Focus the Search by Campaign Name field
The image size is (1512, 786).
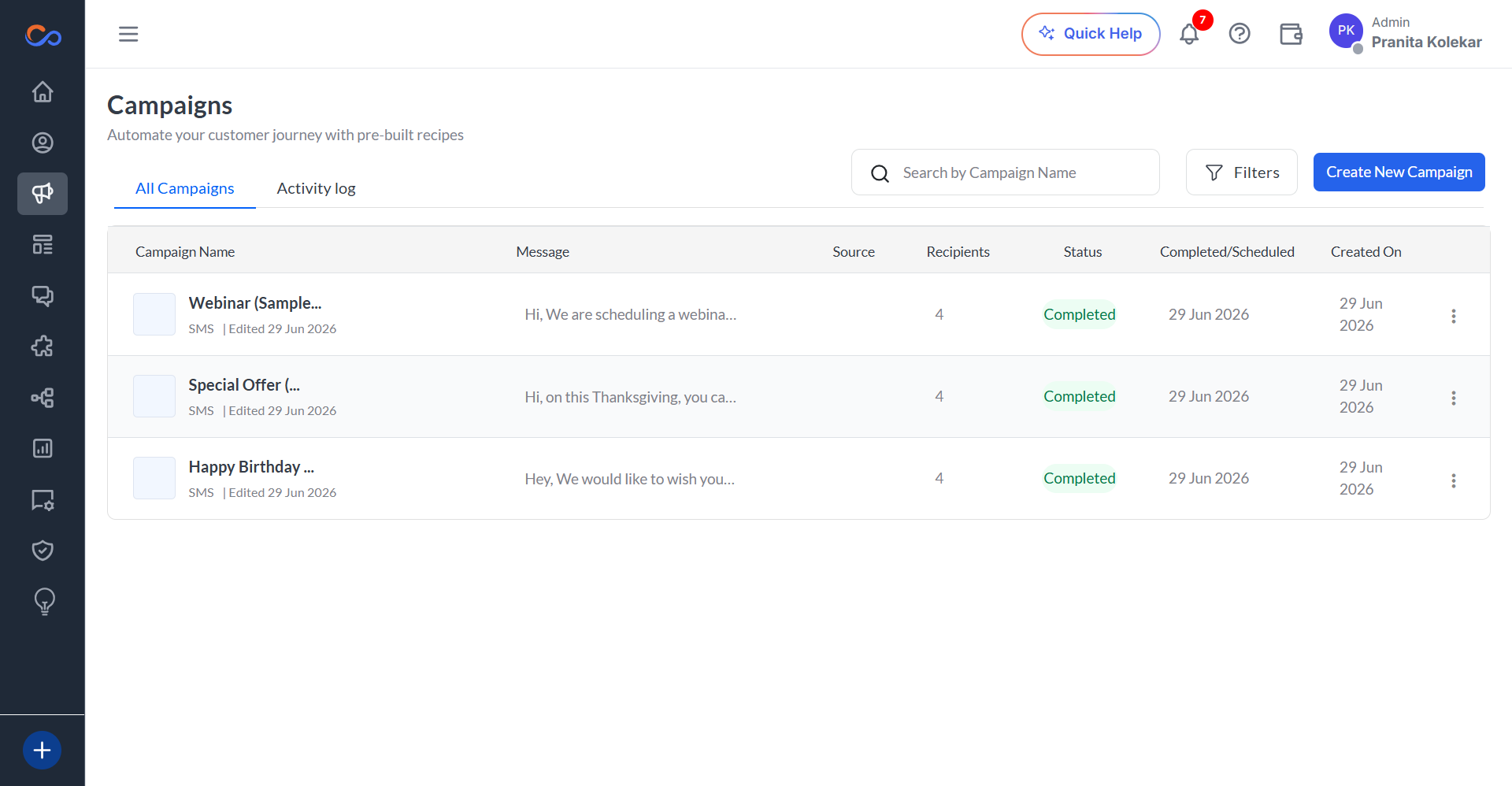click(x=1006, y=172)
